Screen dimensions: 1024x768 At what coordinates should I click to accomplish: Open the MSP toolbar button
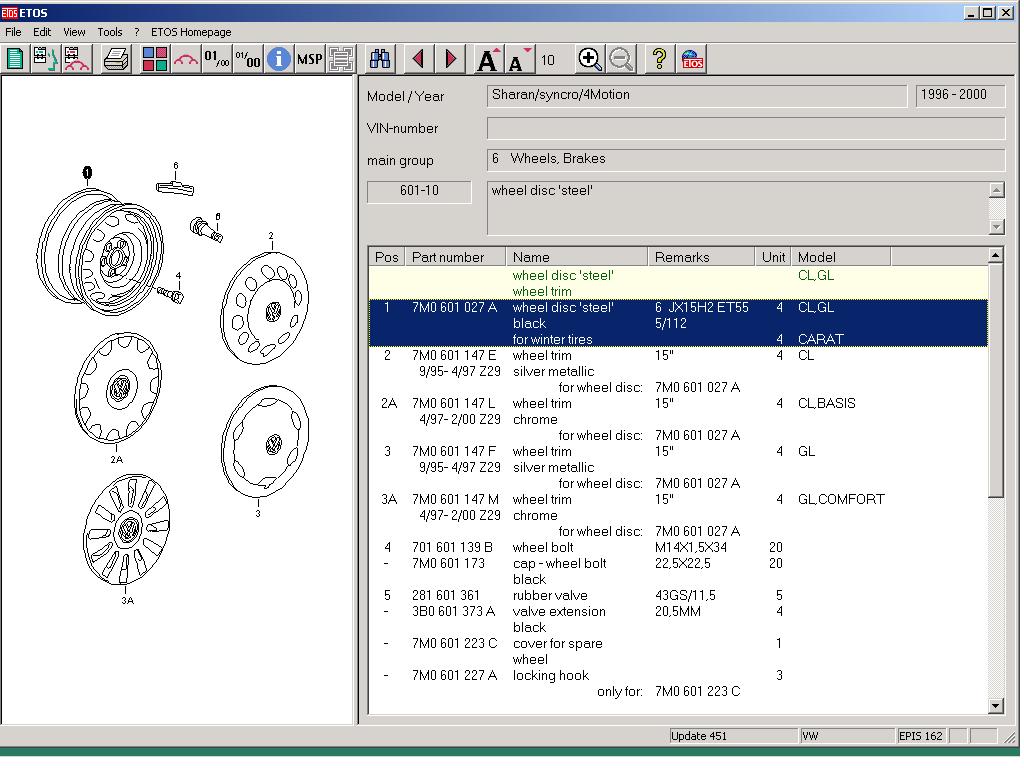pyautogui.click(x=310, y=59)
